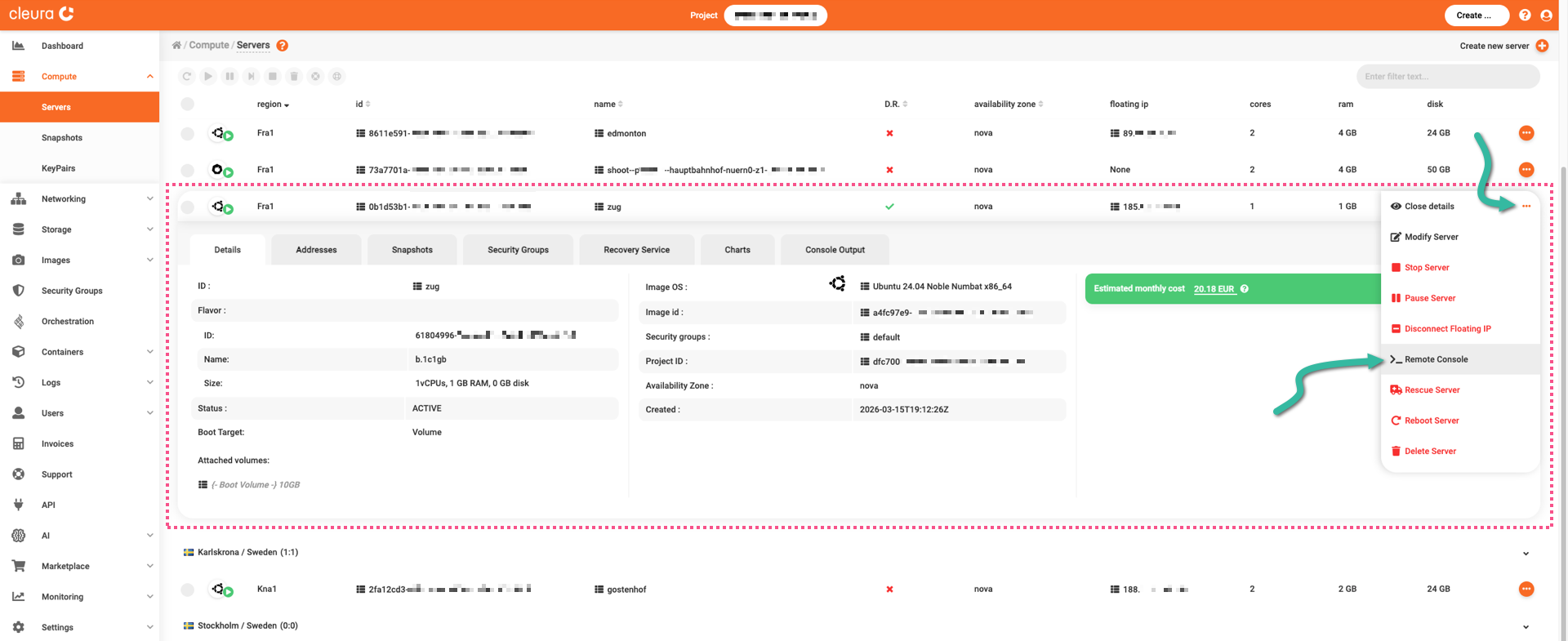This screenshot has height=641, width=1568.
Task: Collapse the Compute sidebar section
Action: point(149,77)
